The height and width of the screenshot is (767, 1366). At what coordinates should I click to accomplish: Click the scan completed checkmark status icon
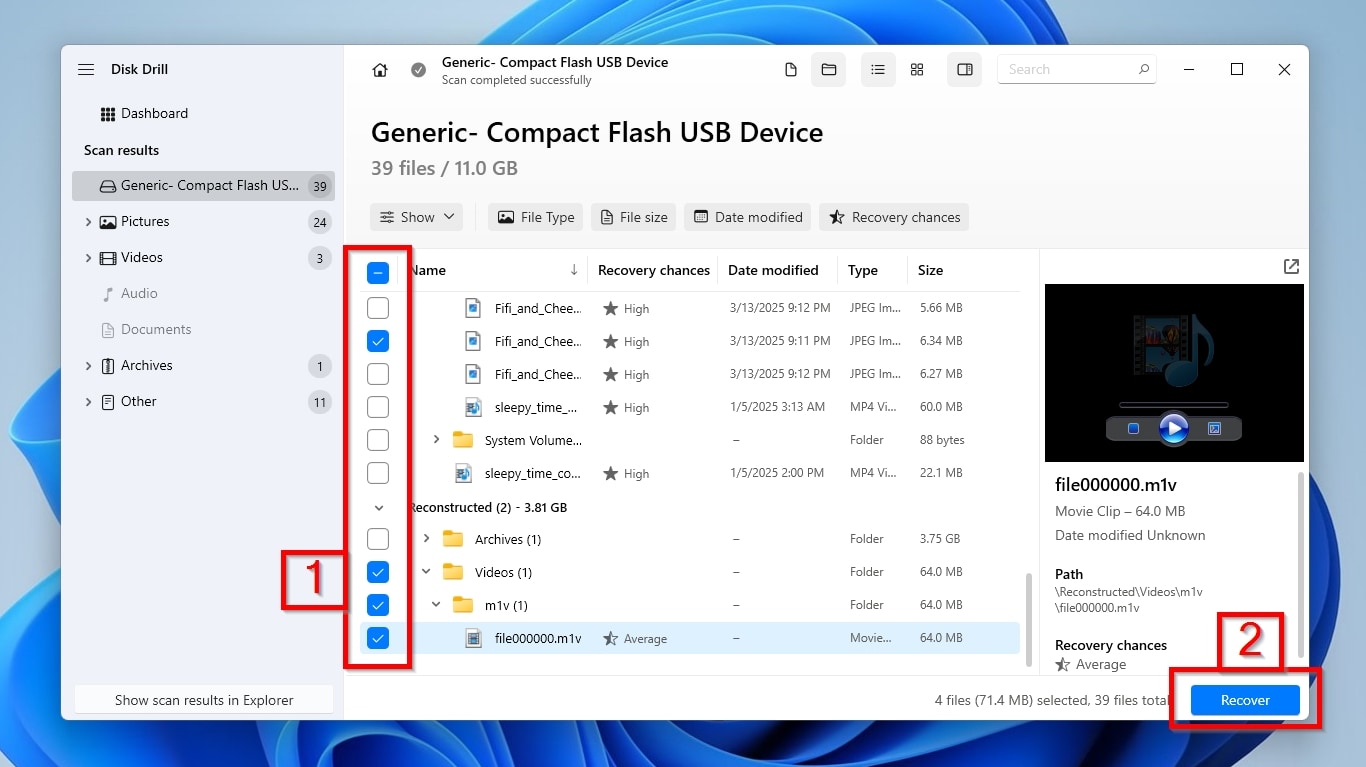(x=419, y=70)
